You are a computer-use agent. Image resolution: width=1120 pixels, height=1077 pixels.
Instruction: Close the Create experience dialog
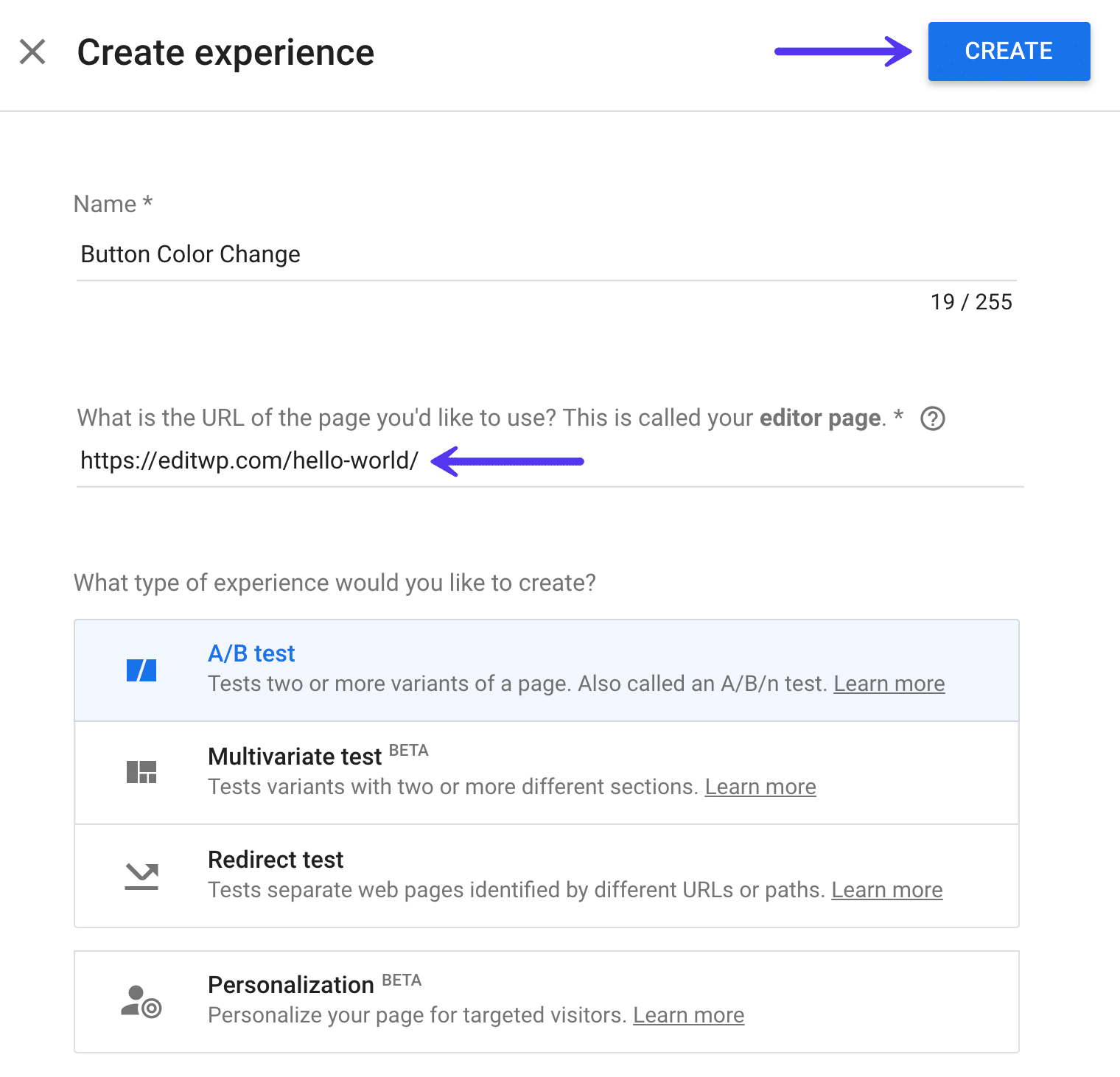(x=32, y=52)
